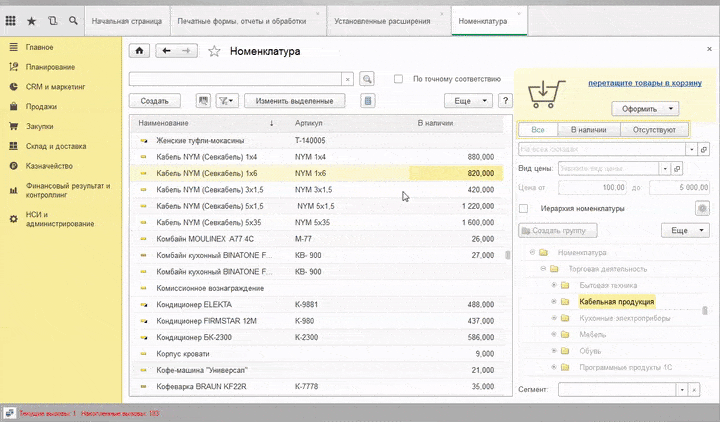Click the shopping cart icon
The height and width of the screenshot is (422, 720).
545,94
